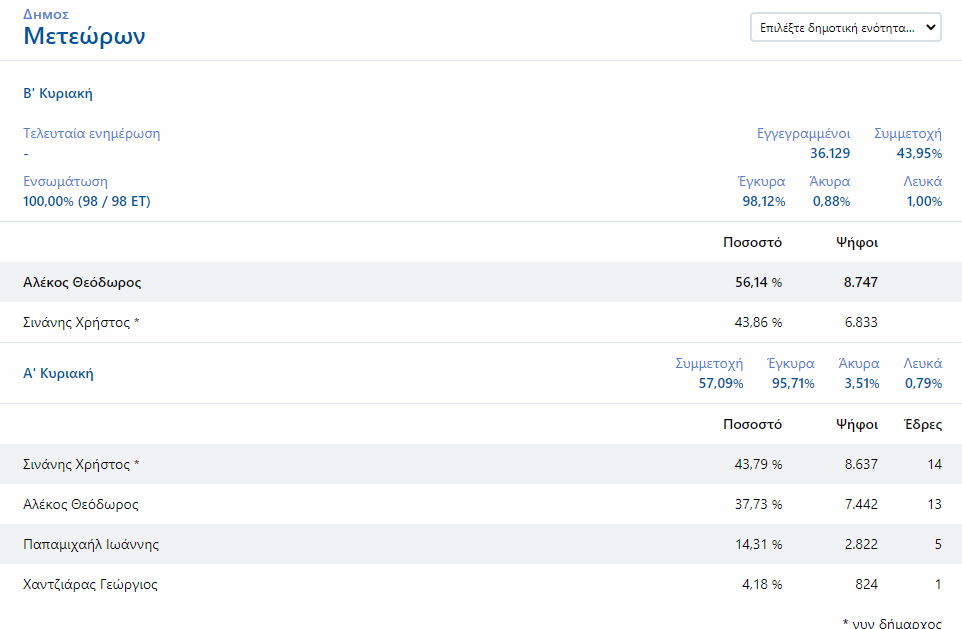Click the Δήμος label above the title
Viewport: 962px width, 629px height.
click(46, 15)
